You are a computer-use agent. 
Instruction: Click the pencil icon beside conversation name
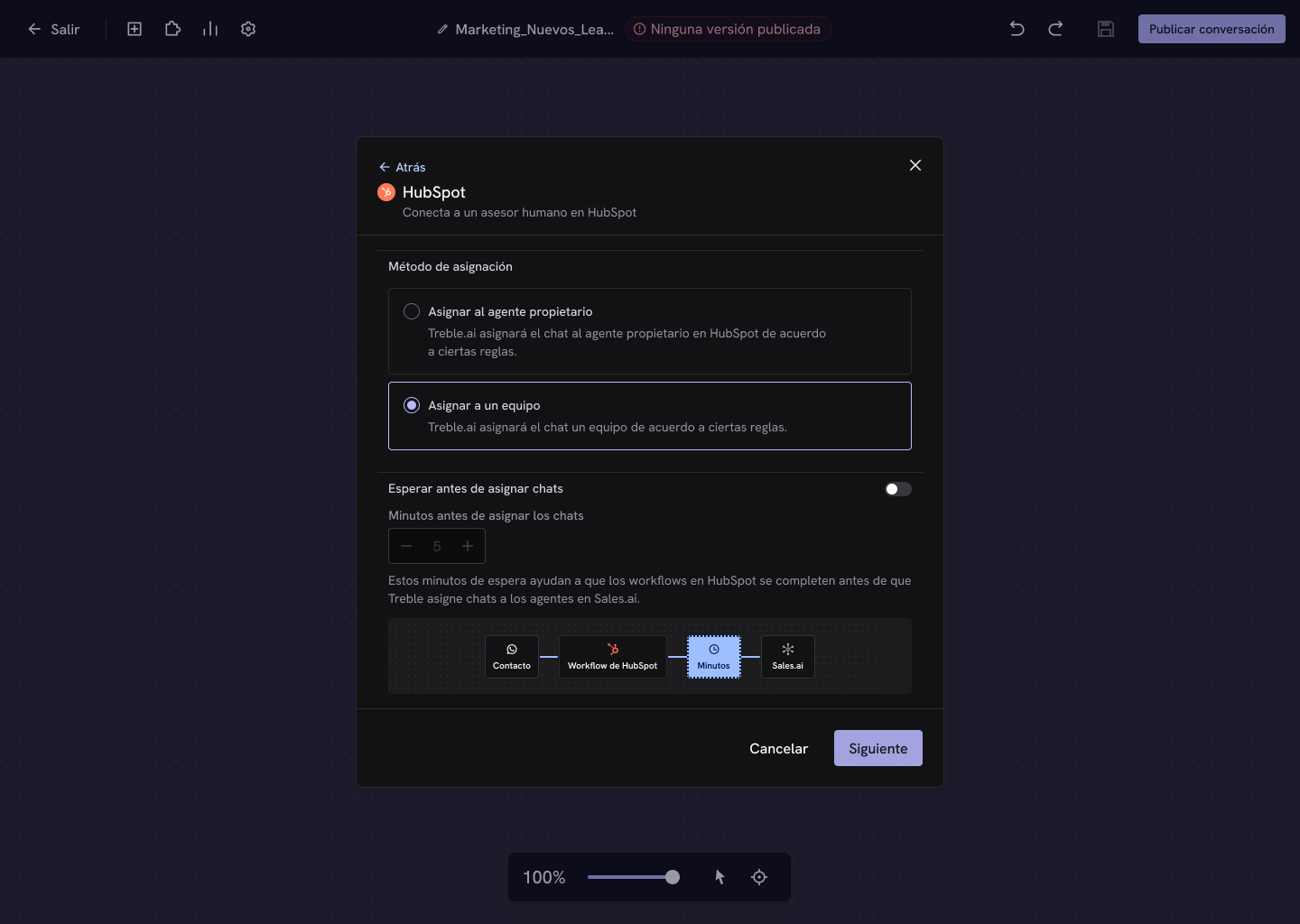click(x=442, y=30)
